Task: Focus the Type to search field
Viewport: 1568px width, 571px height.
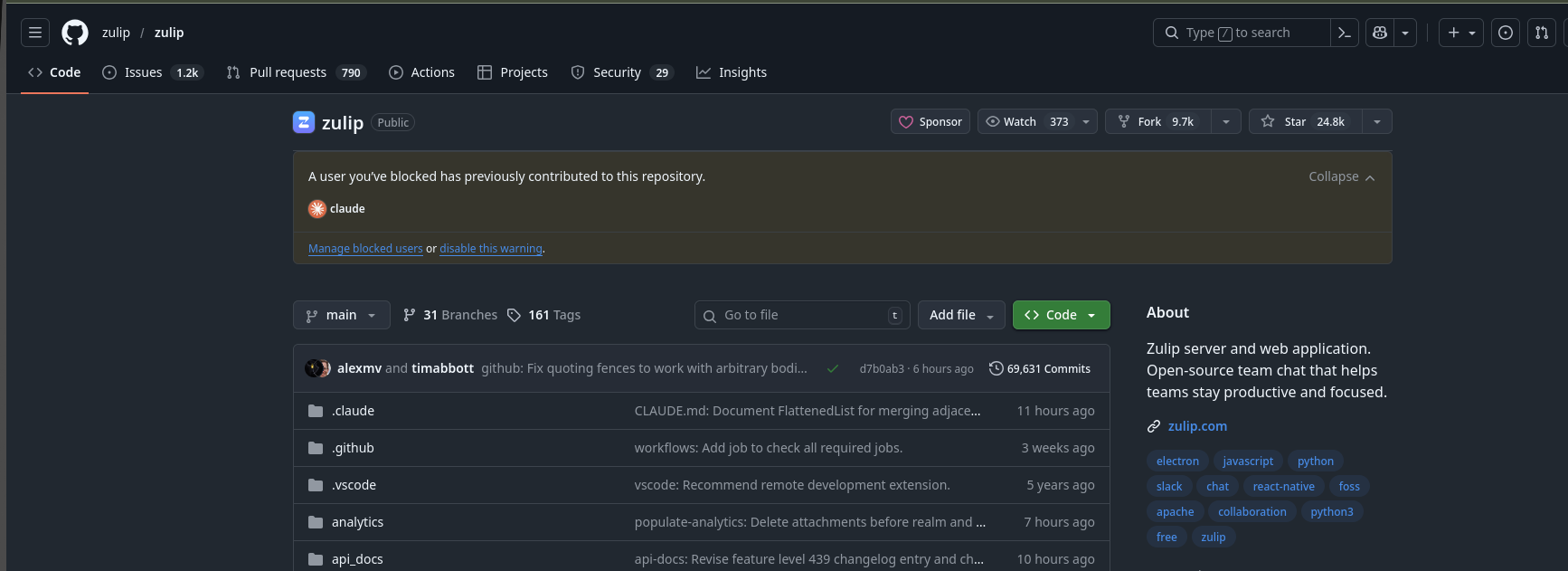Action: pos(1242,33)
